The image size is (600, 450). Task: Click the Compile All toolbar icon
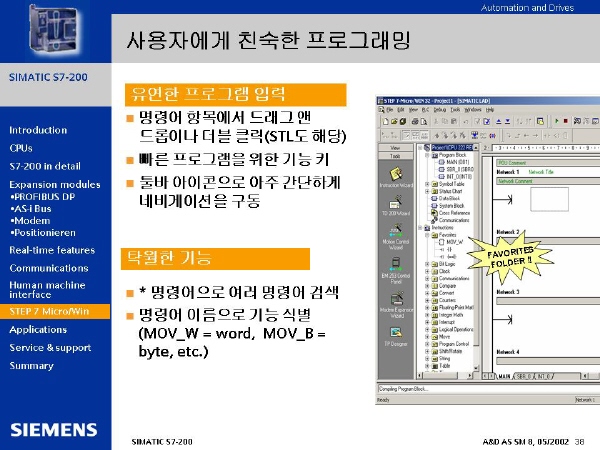tap(486, 122)
